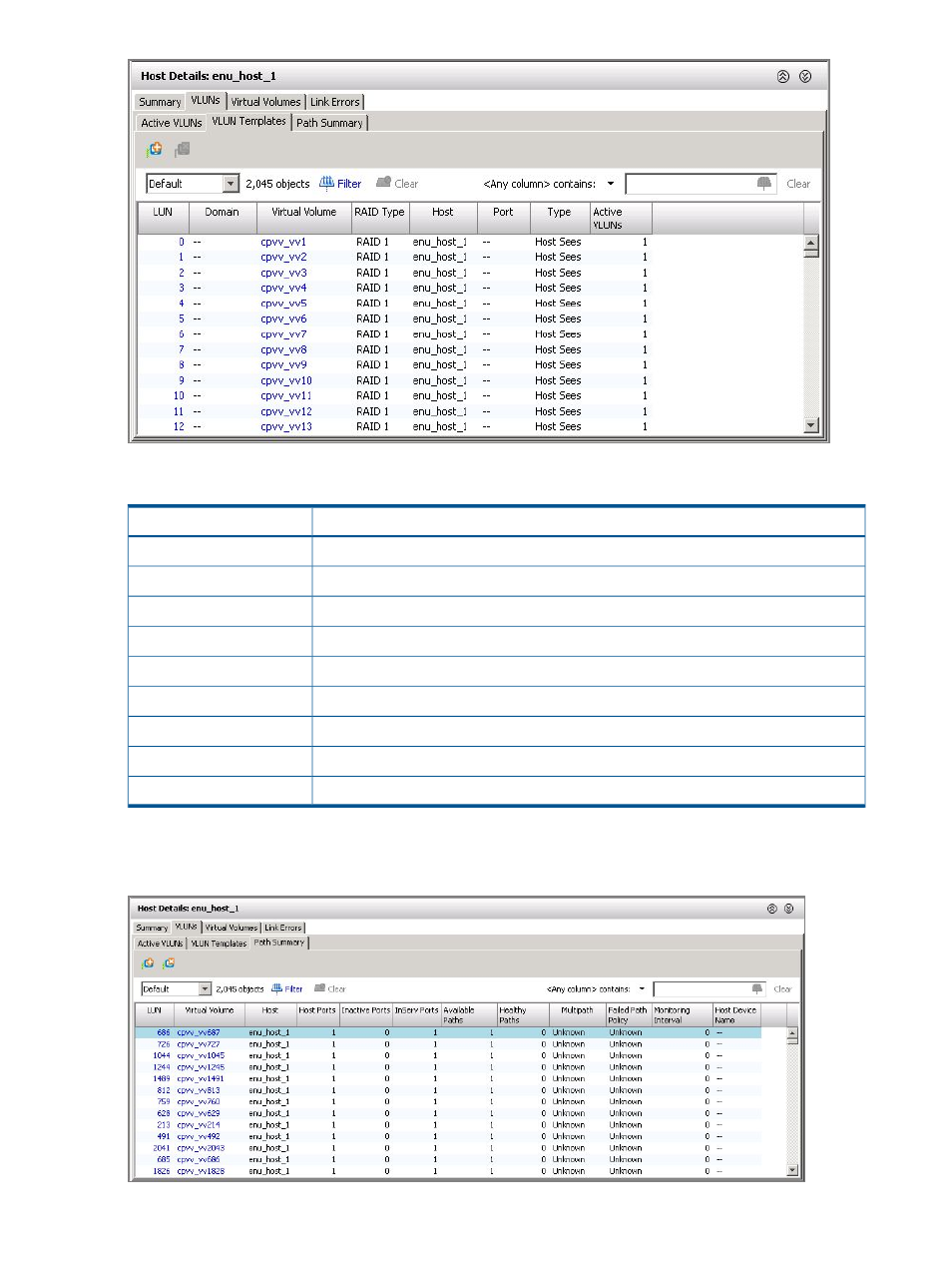Click the scroll-up arrow of the upper table scrollbar
The image size is (952, 1268).
pos(811,243)
